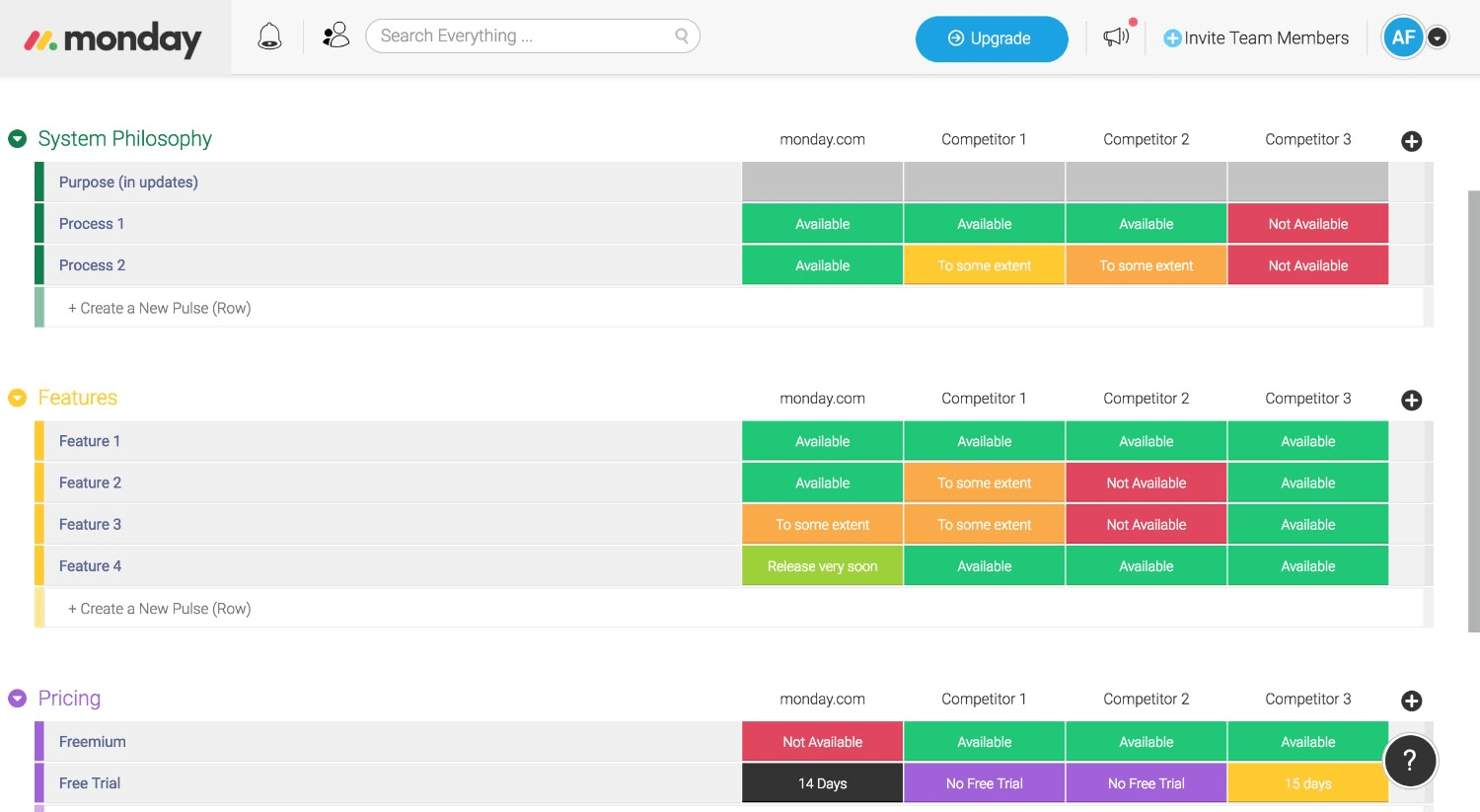Click Competitor 2 header in Pricing group

(1147, 699)
